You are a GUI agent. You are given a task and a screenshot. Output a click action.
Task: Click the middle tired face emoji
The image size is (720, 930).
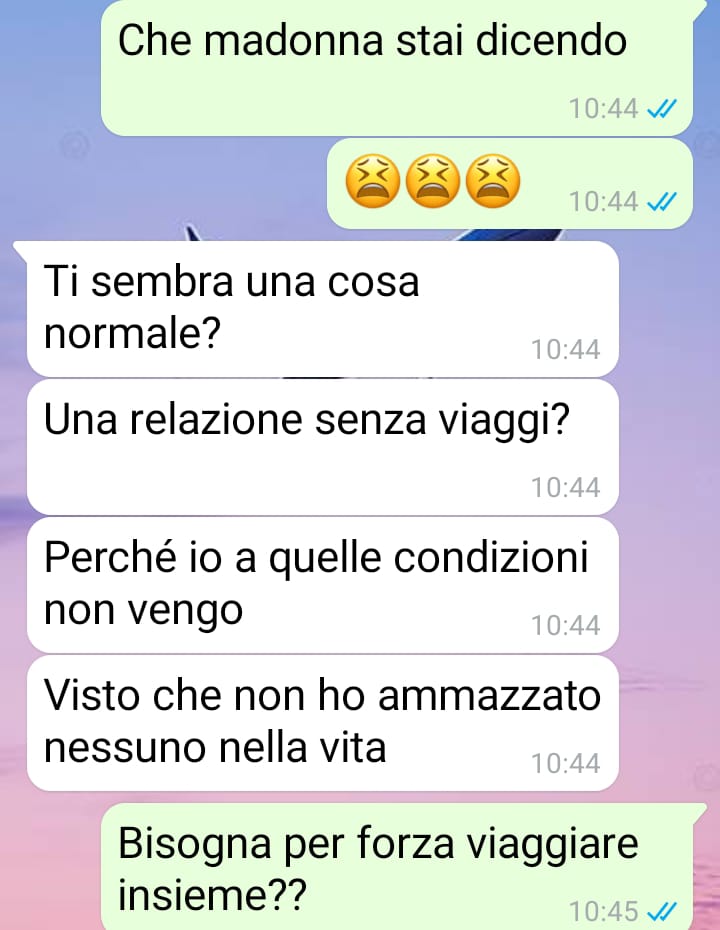coord(433,181)
